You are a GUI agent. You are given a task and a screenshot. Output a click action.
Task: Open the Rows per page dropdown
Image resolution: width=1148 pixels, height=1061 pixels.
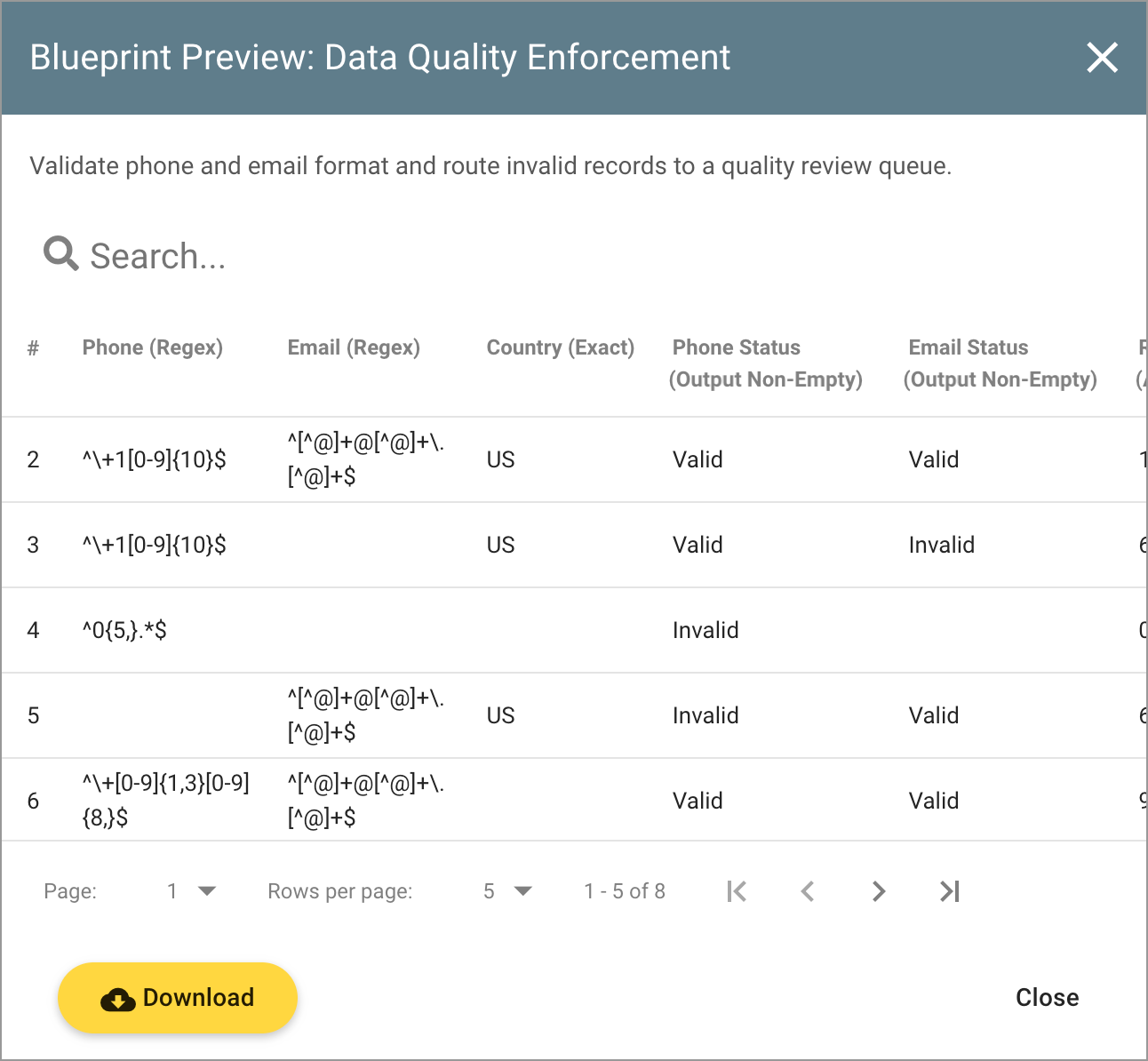(x=507, y=891)
